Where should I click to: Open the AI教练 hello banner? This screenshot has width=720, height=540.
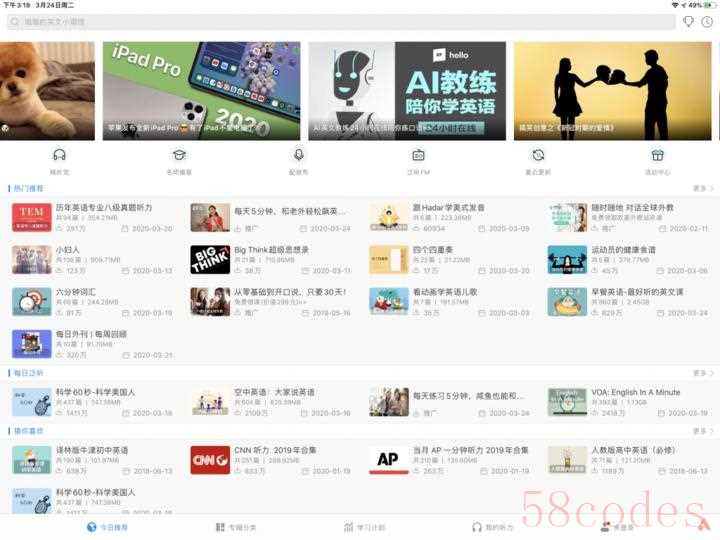[x=407, y=91]
